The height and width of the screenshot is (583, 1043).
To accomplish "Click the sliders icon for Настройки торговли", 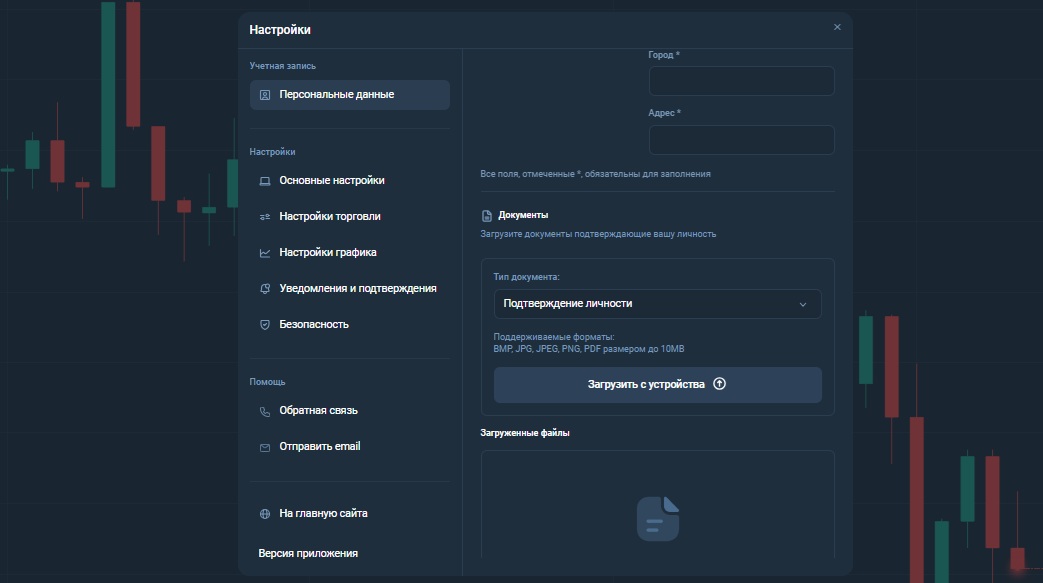I will [263, 216].
